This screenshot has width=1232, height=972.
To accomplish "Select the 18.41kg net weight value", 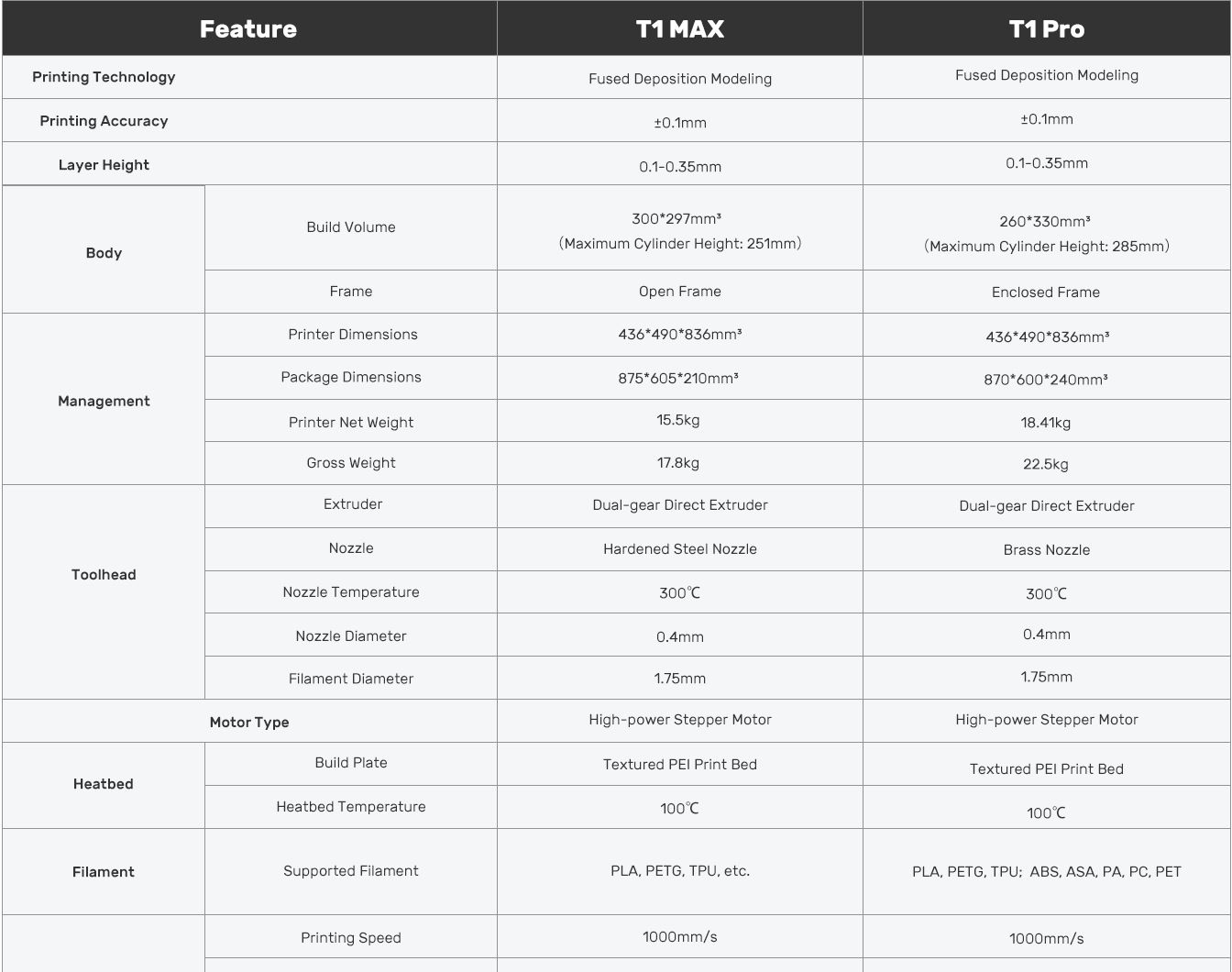I will point(1046,423).
